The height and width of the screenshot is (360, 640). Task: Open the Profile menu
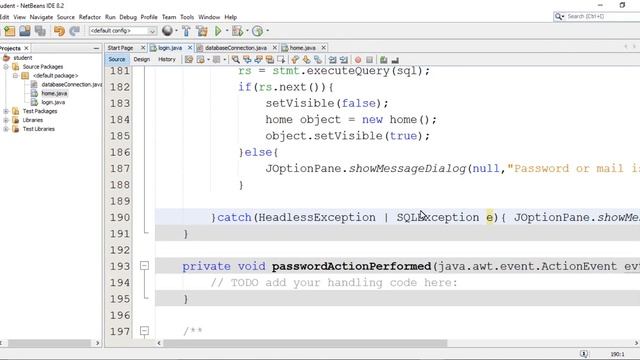[149, 17]
